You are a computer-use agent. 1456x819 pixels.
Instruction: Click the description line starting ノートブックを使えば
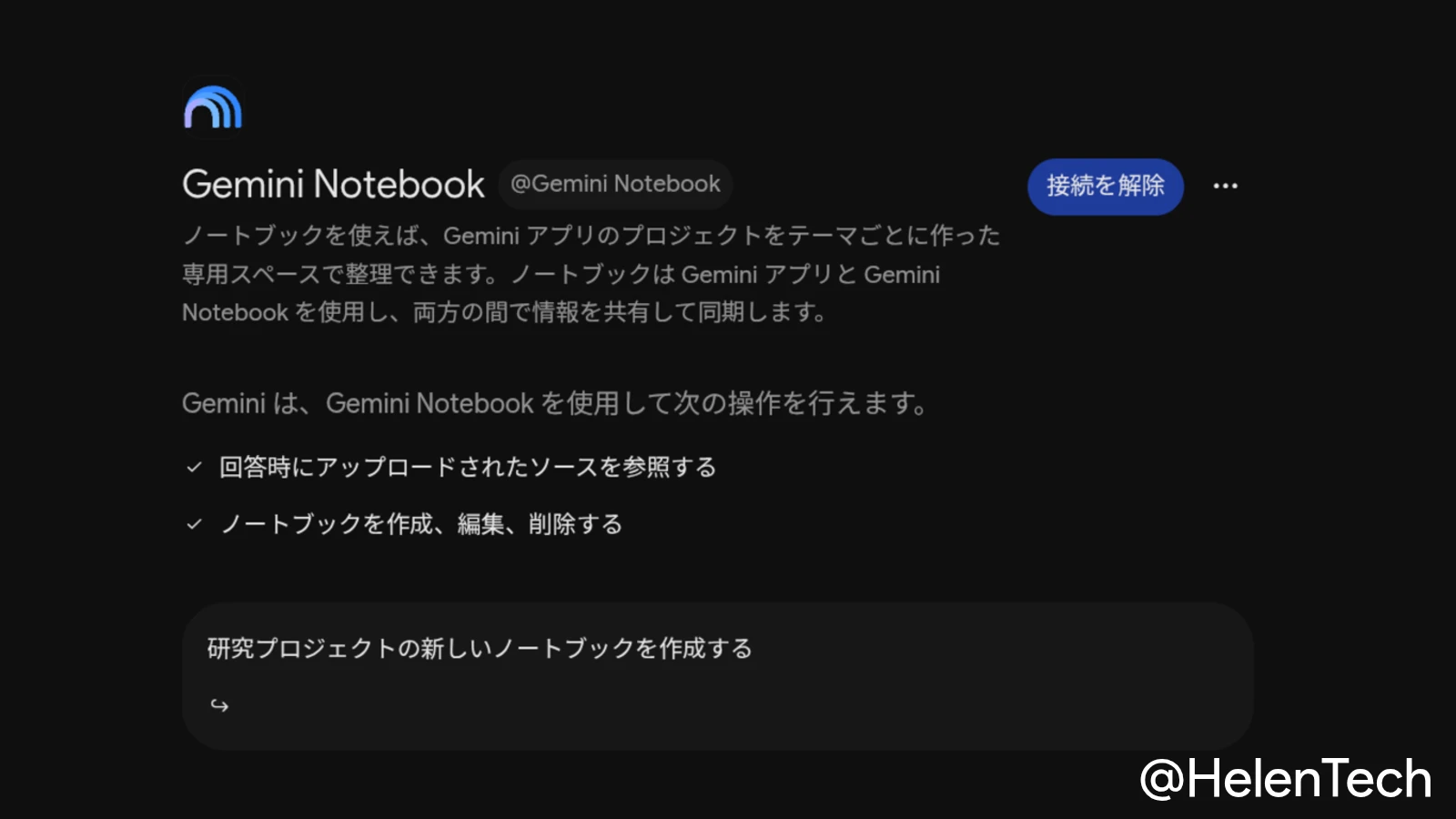pos(591,236)
